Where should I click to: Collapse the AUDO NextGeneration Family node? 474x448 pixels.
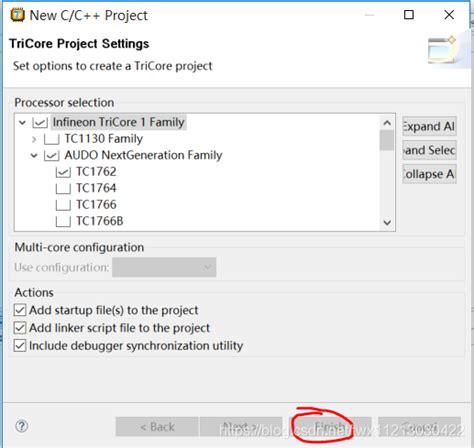click(x=34, y=155)
